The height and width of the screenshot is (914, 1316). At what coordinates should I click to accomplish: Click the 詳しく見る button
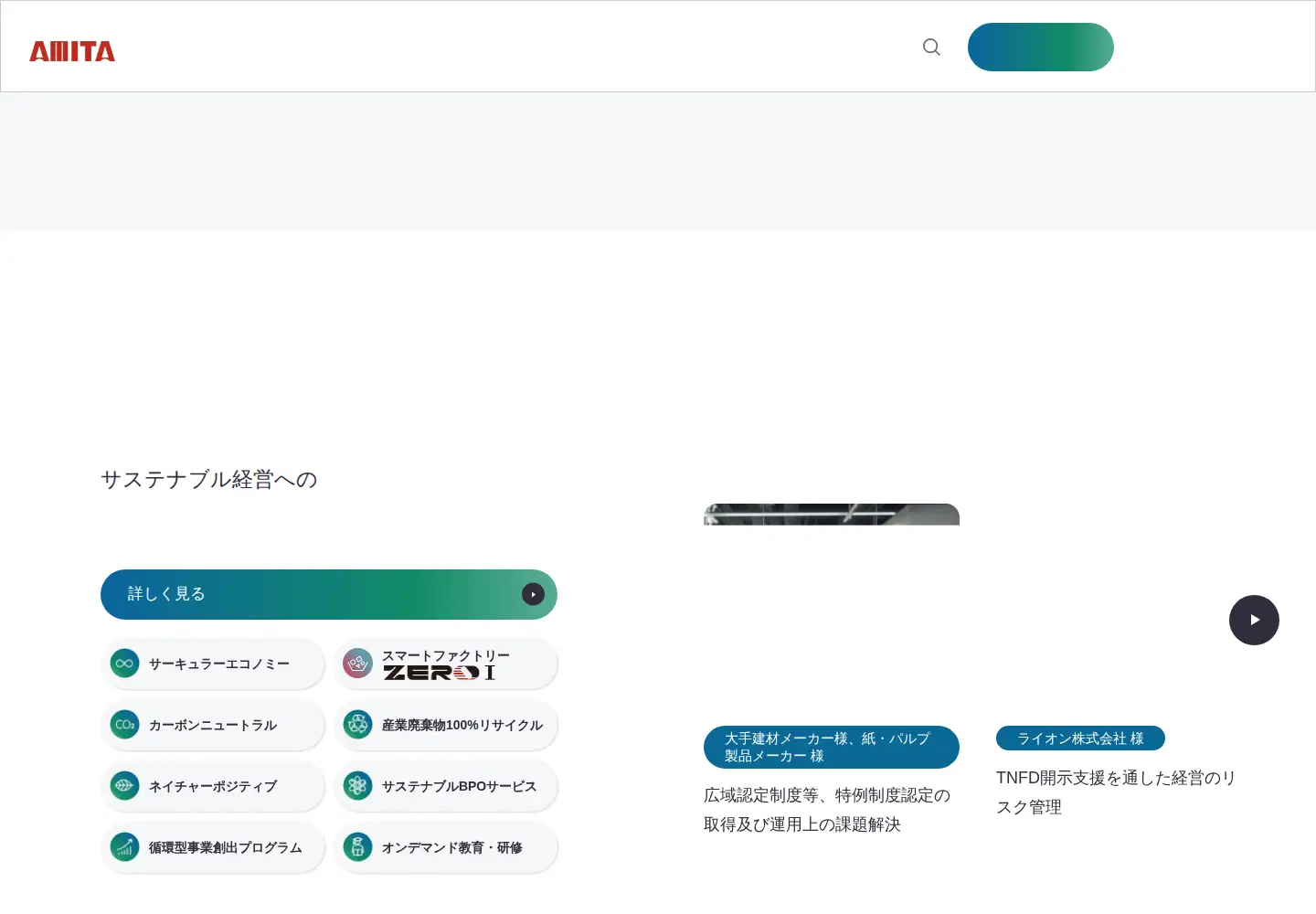point(329,594)
